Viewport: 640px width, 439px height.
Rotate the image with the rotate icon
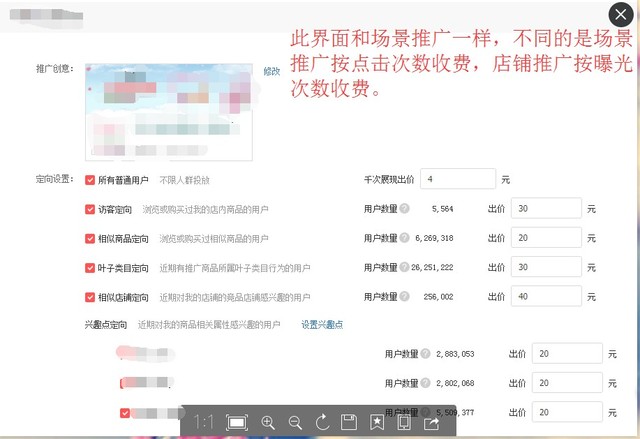[322, 422]
